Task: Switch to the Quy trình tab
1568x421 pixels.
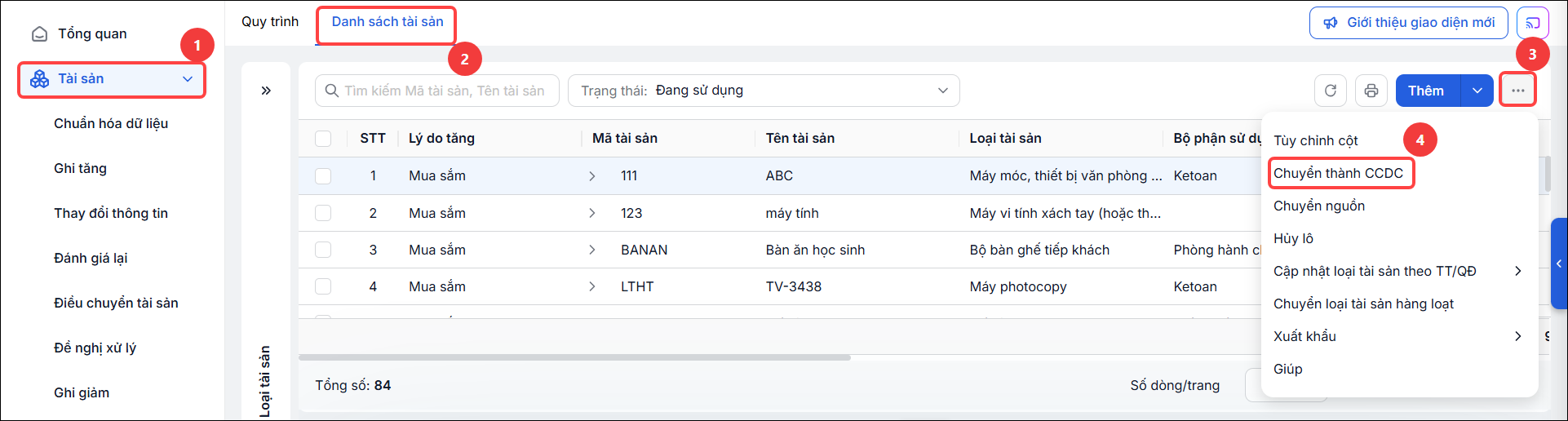Action: 270,22
